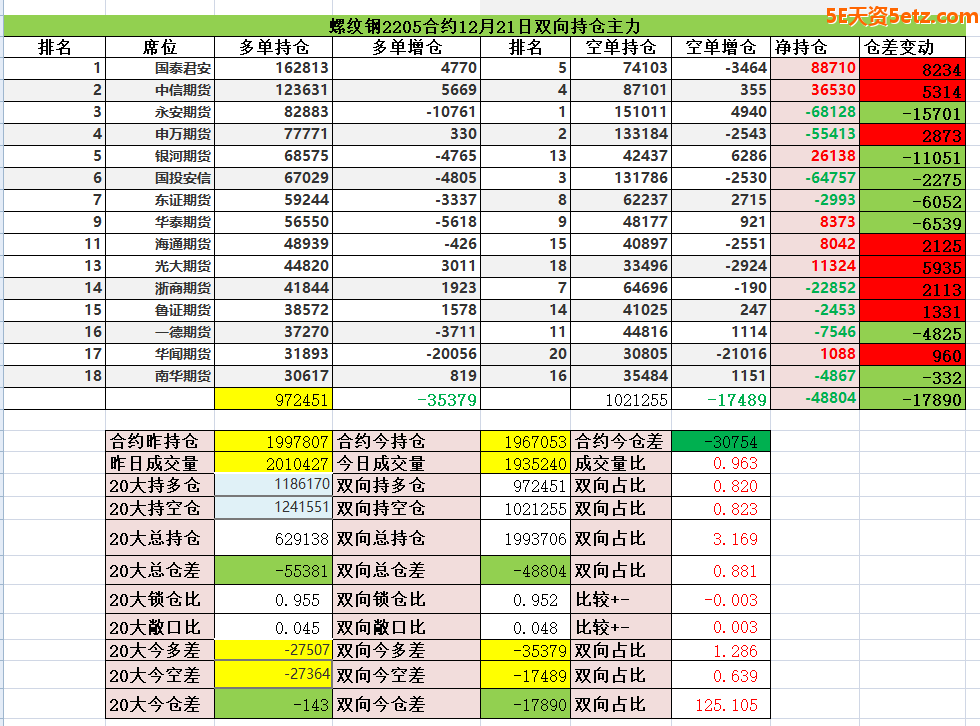Select the 合约今持仓 value 1967053
This screenshot has height=726, width=980.
click(x=524, y=441)
